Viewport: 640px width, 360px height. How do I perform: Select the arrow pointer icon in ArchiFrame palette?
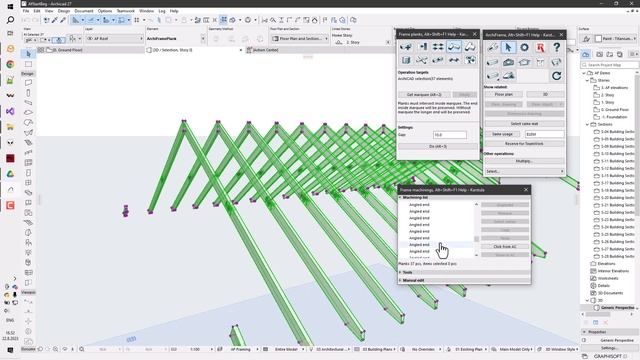tap(508, 47)
